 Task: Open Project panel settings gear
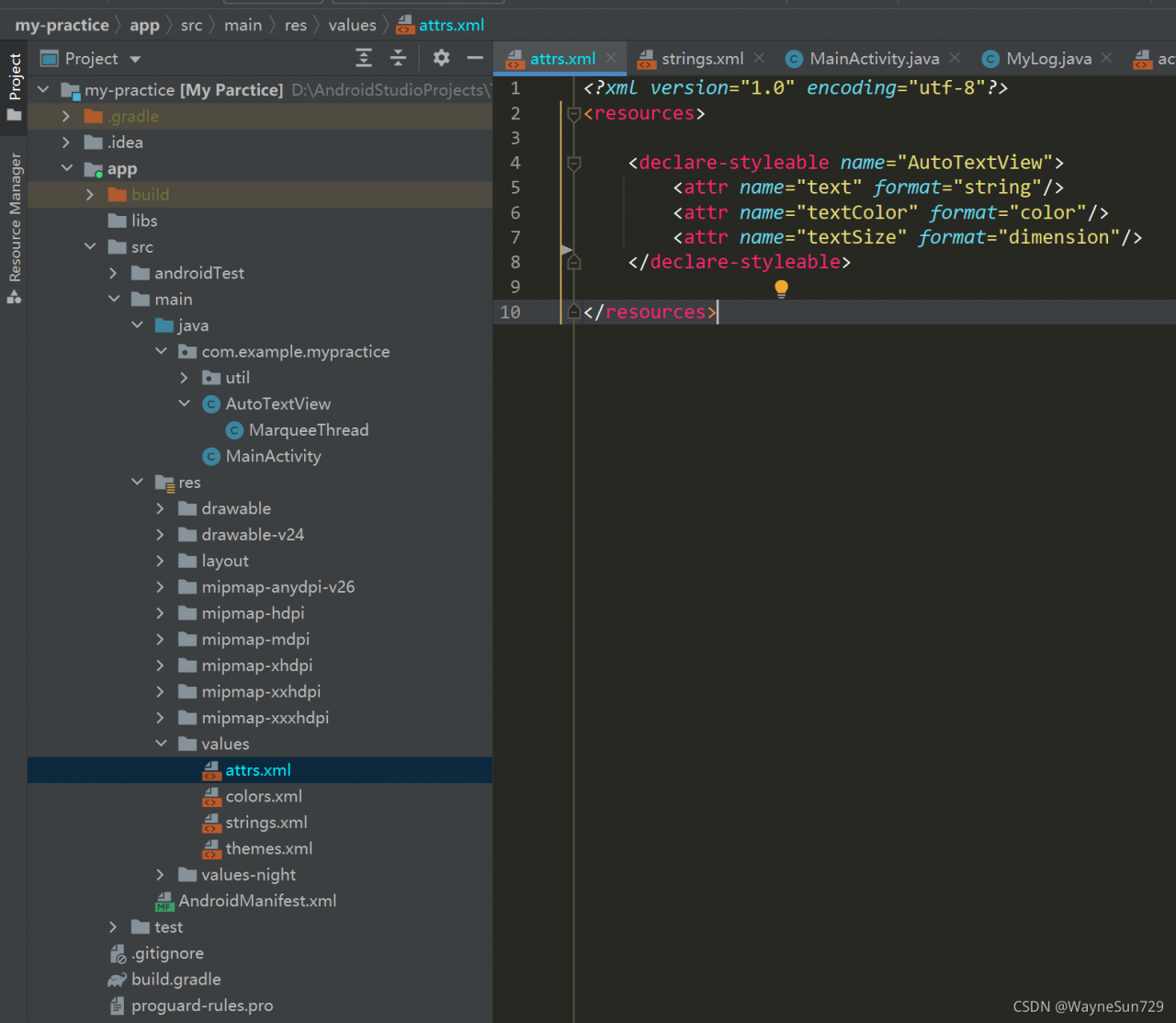[x=441, y=58]
